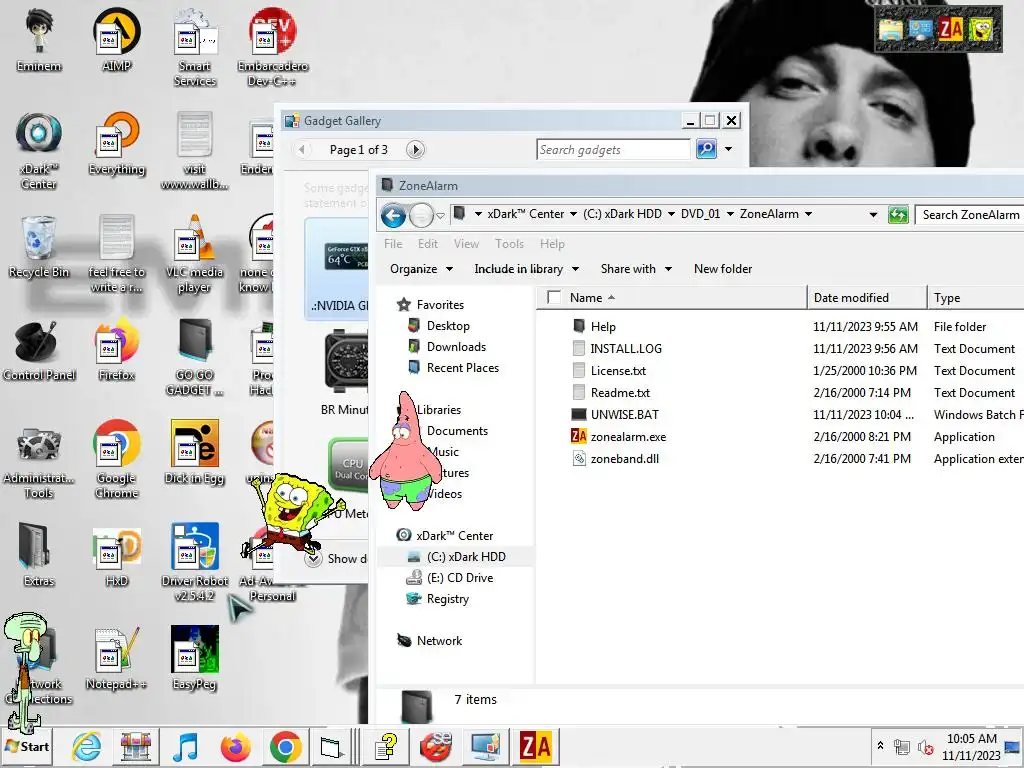Click in Search gadgets field

[613, 150]
